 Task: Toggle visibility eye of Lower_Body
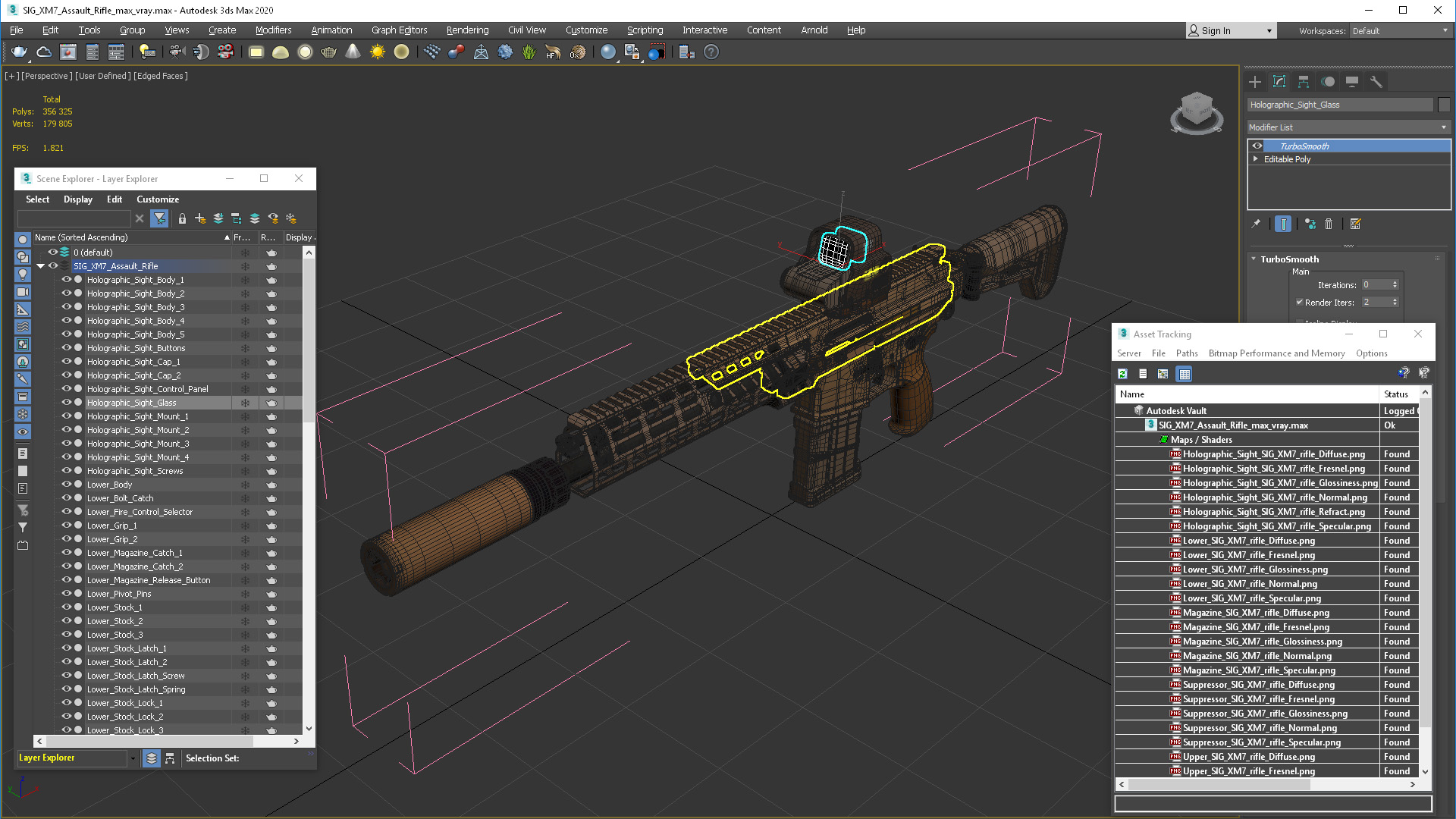coord(66,485)
